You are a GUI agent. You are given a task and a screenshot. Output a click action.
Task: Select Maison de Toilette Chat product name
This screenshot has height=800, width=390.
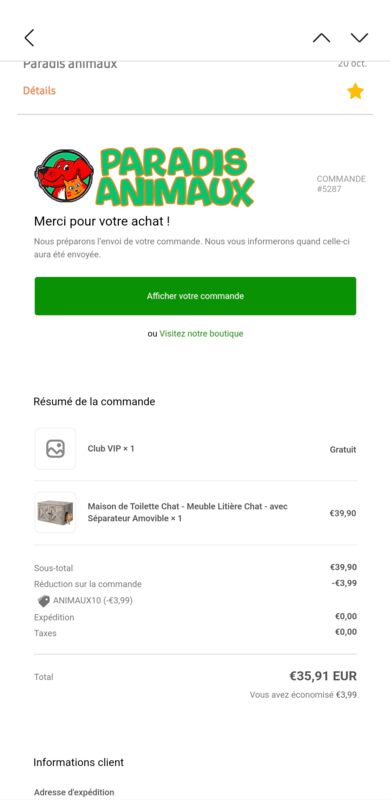(187, 512)
